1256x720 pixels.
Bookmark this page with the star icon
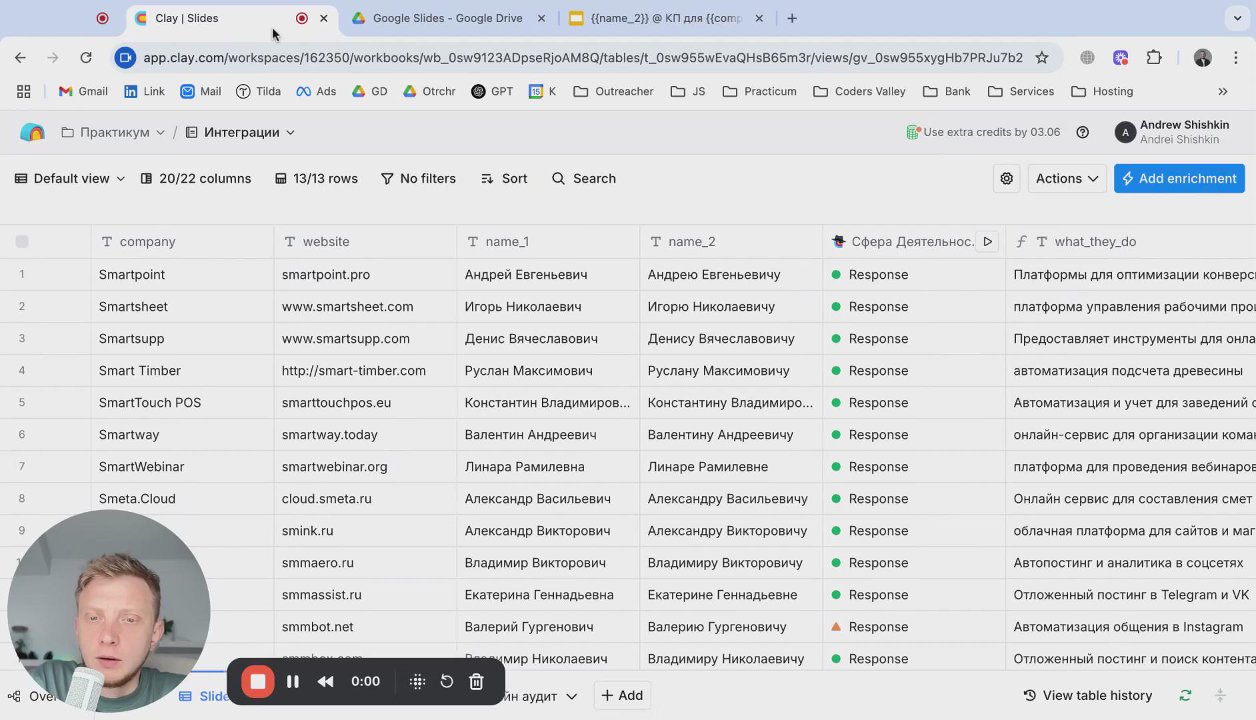click(x=1042, y=58)
